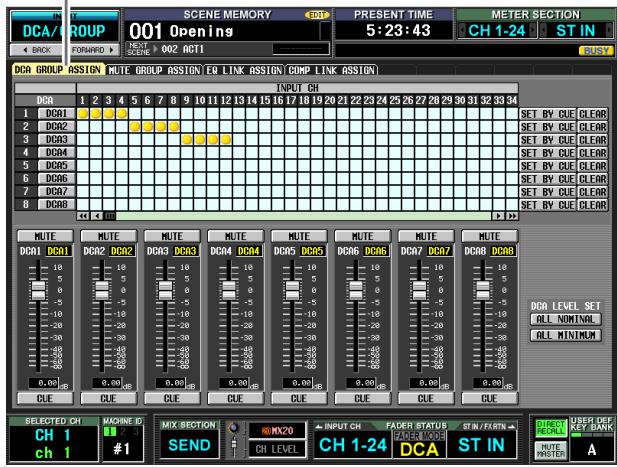Edit the yellow DCA1 name label
This screenshot has width=617, height=467.
[x=59, y=251]
